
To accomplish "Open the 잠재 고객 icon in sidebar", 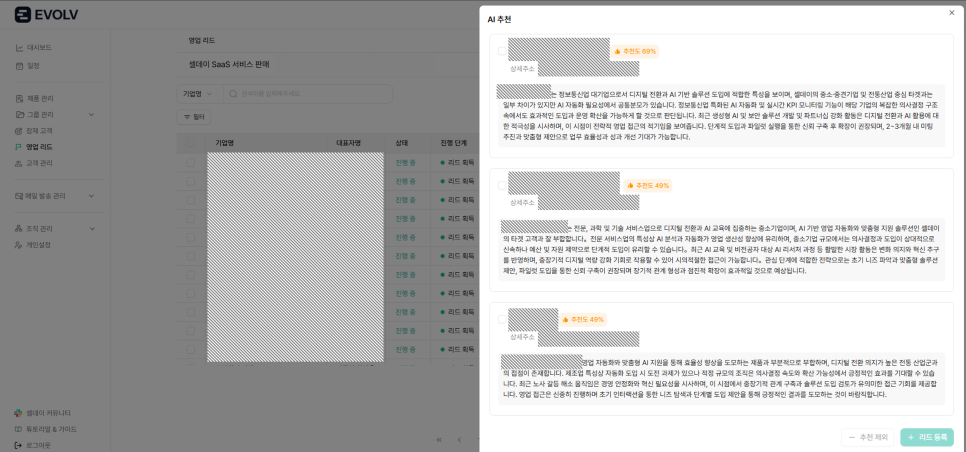I will 19,131.
